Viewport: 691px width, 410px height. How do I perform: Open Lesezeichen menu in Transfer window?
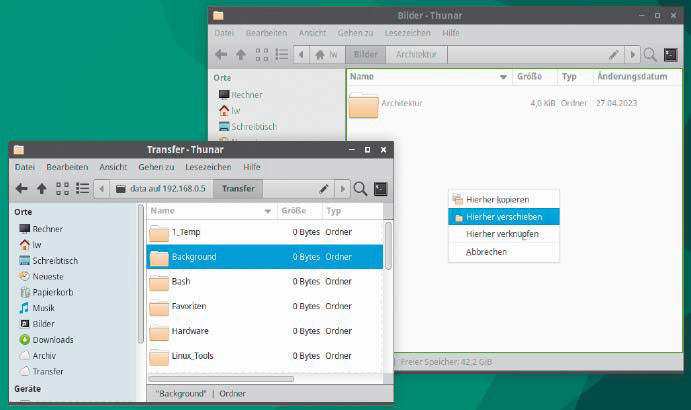click(x=208, y=167)
